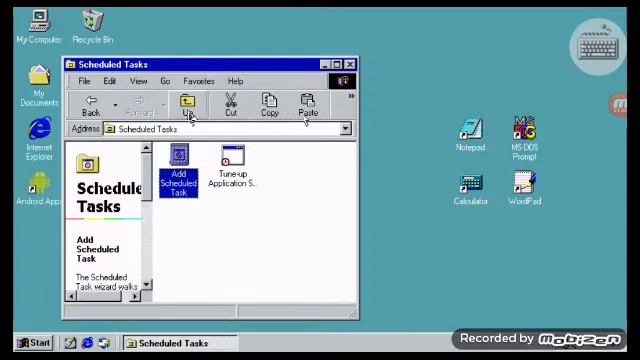
Task: Open the Edit menu
Action: pyautogui.click(x=109, y=81)
